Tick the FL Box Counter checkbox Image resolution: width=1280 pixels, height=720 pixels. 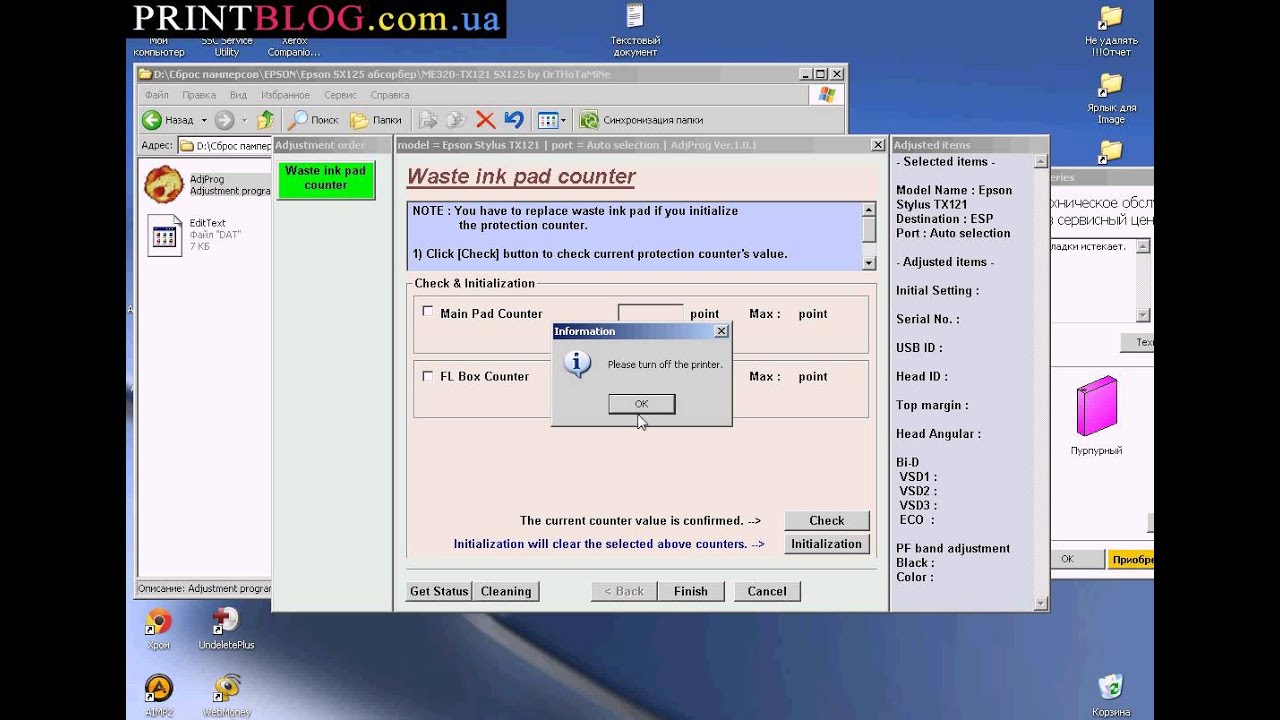point(428,376)
